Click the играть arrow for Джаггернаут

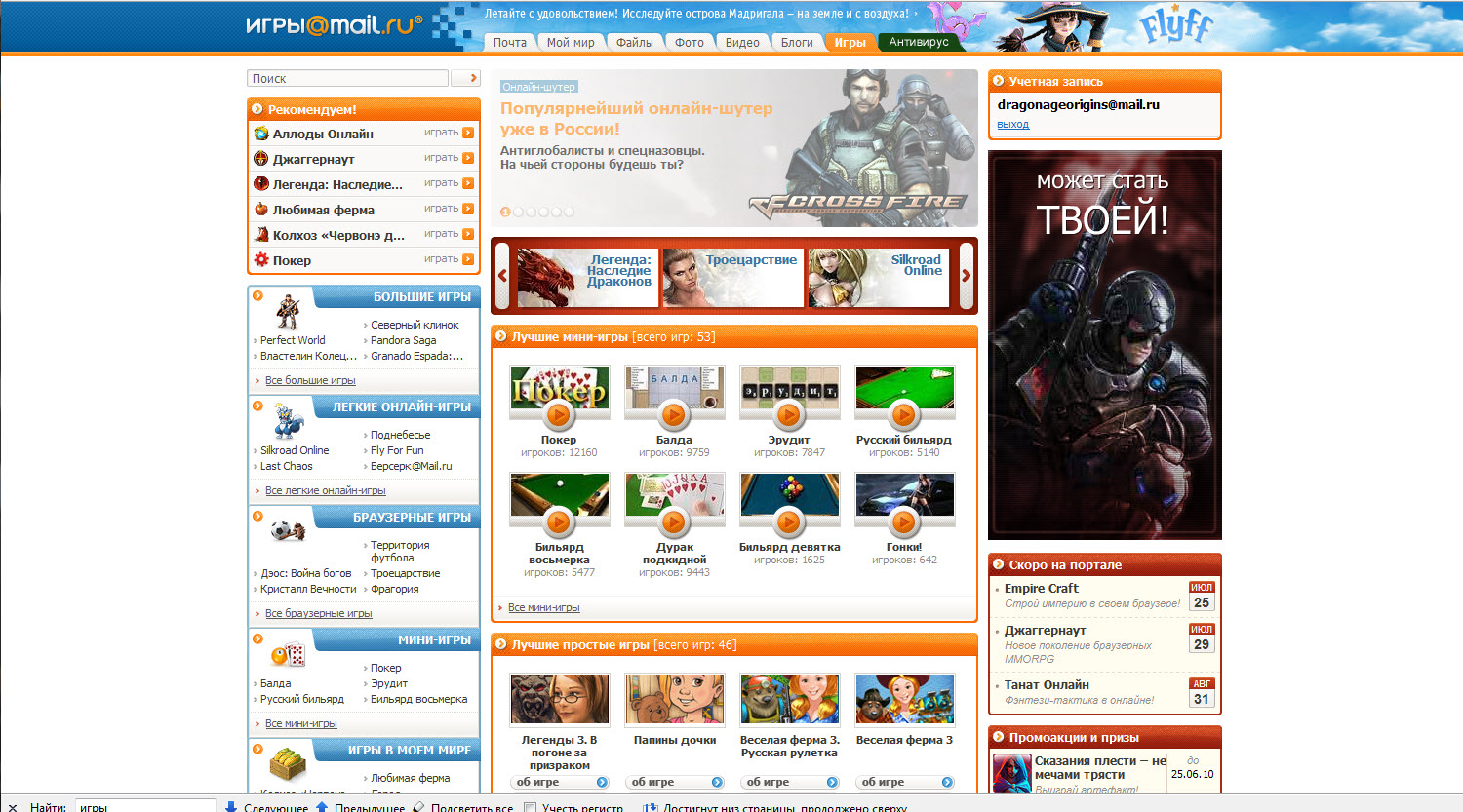[468, 158]
